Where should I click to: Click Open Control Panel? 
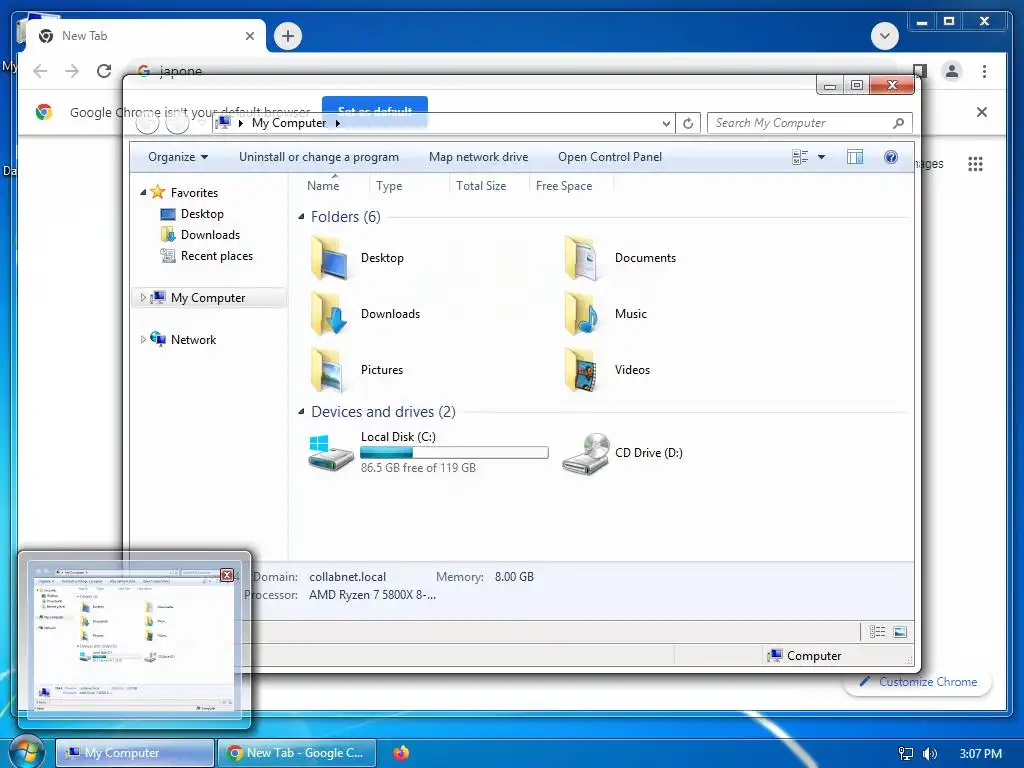point(610,157)
